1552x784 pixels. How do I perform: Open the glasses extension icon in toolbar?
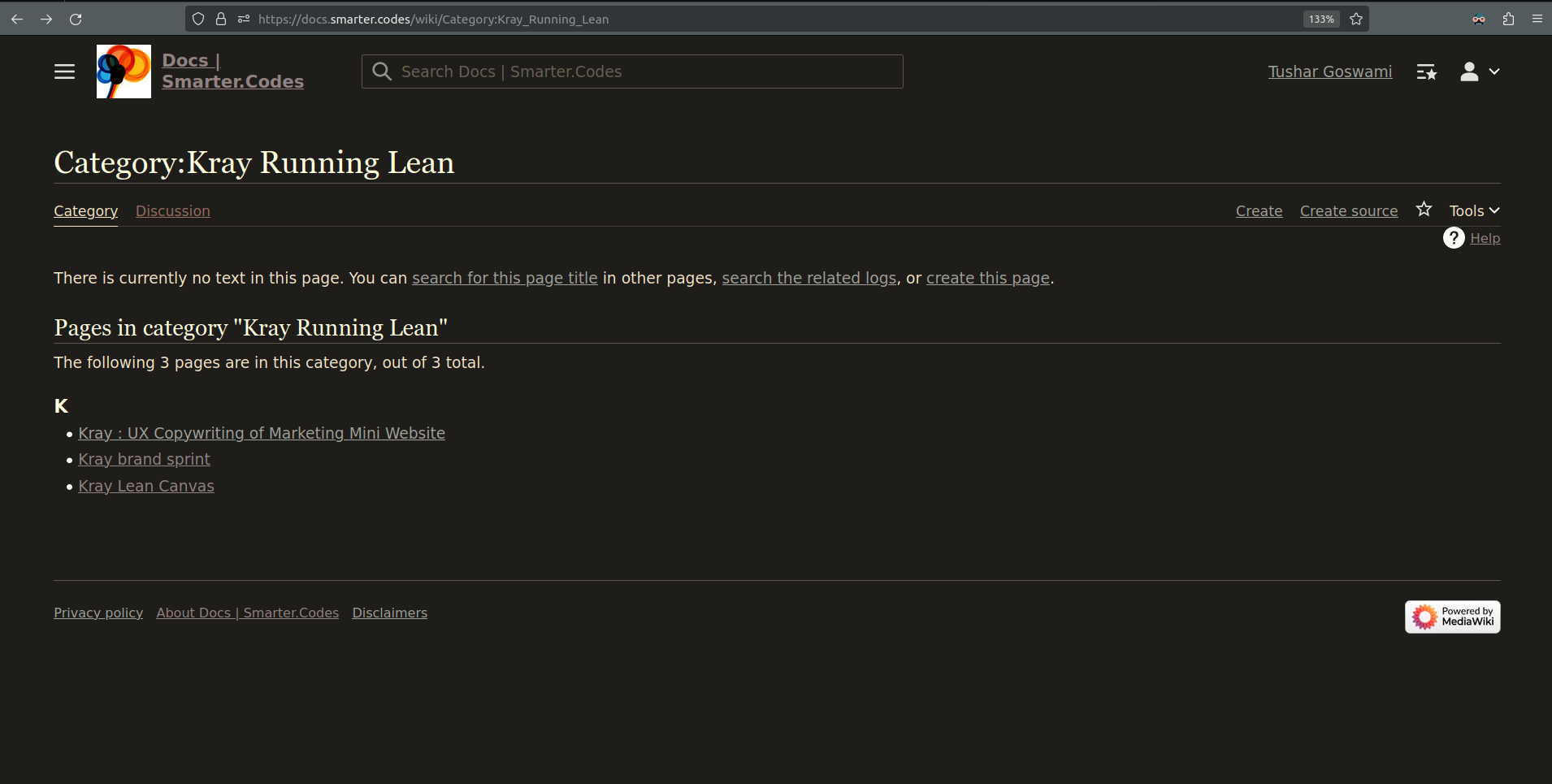1479,19
